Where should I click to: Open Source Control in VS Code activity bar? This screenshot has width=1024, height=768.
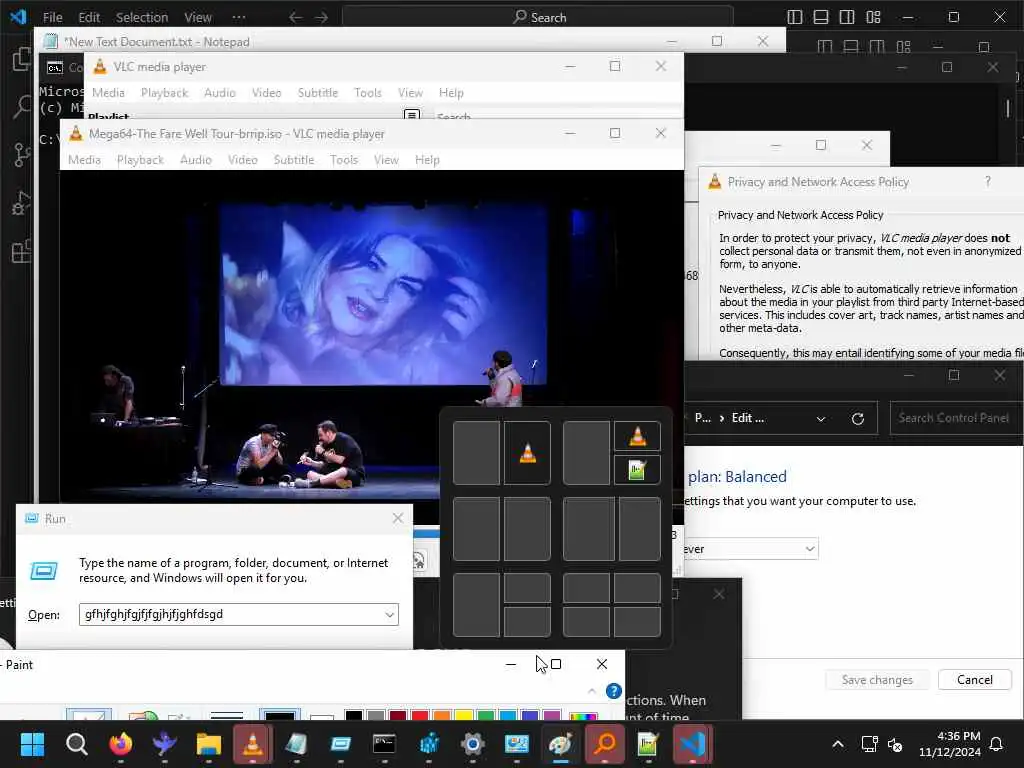22,155
